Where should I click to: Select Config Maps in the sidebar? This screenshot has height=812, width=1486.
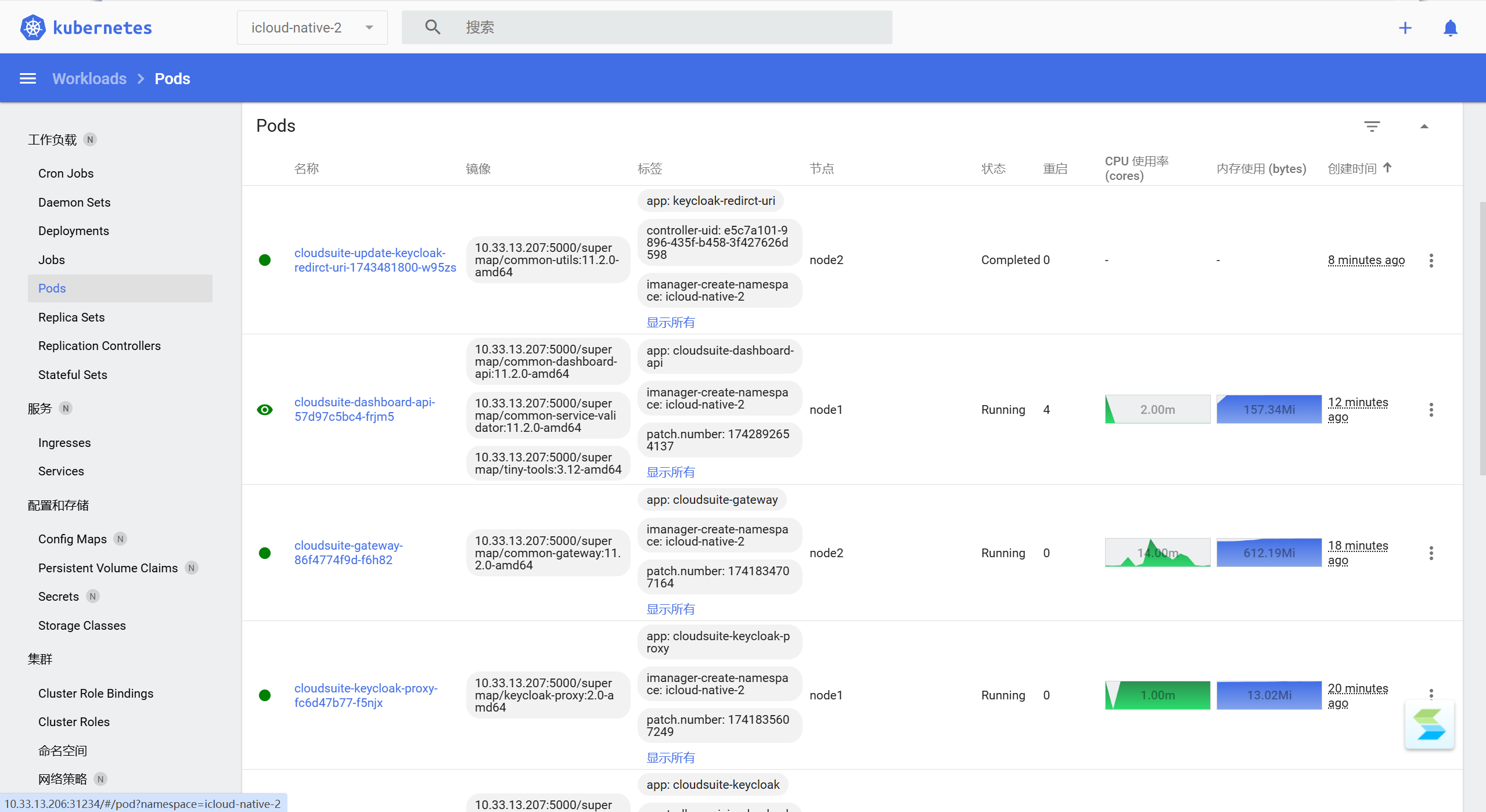pos(73,539)
